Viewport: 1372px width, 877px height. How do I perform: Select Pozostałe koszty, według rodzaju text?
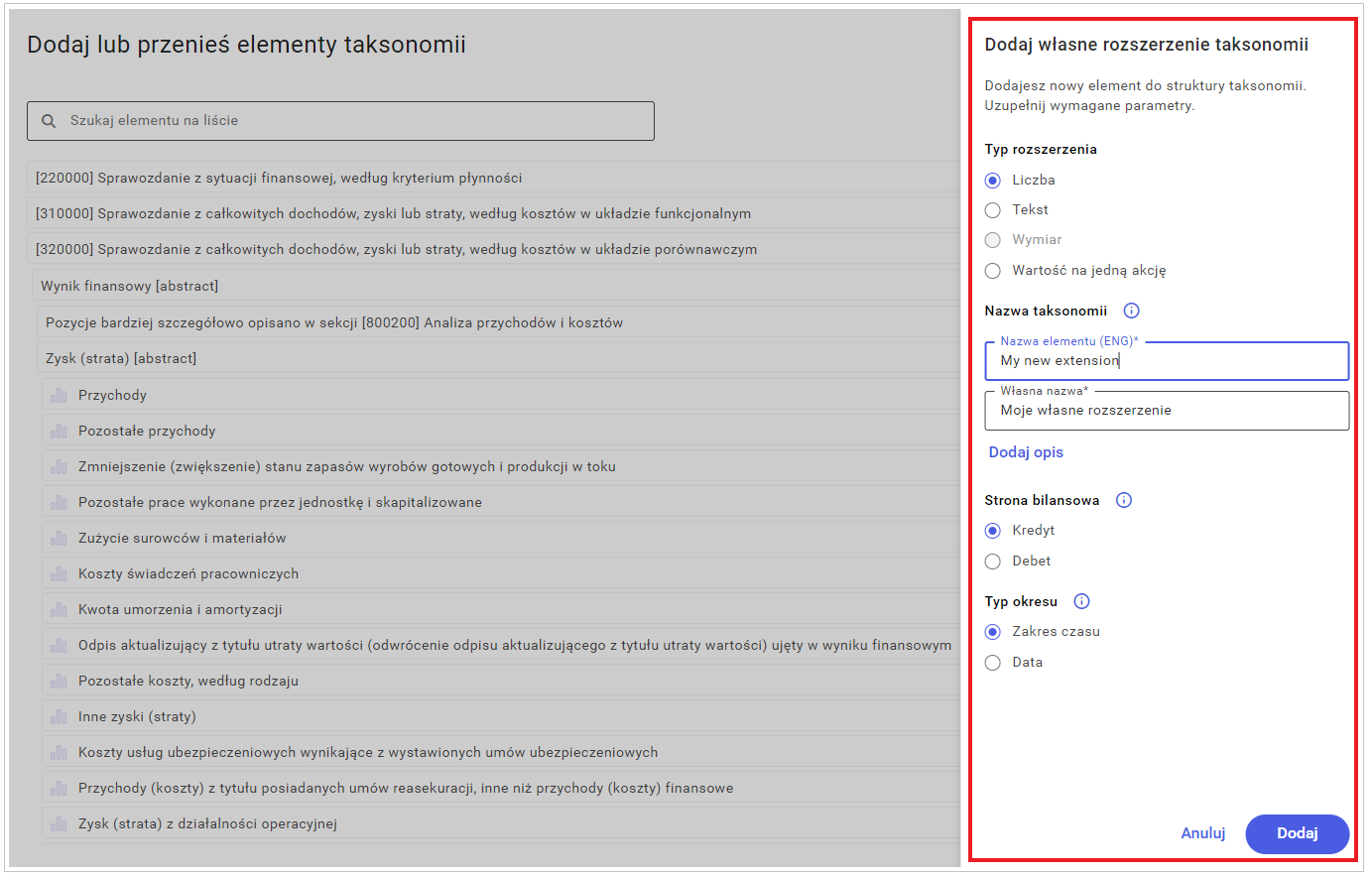pos(188,682)
